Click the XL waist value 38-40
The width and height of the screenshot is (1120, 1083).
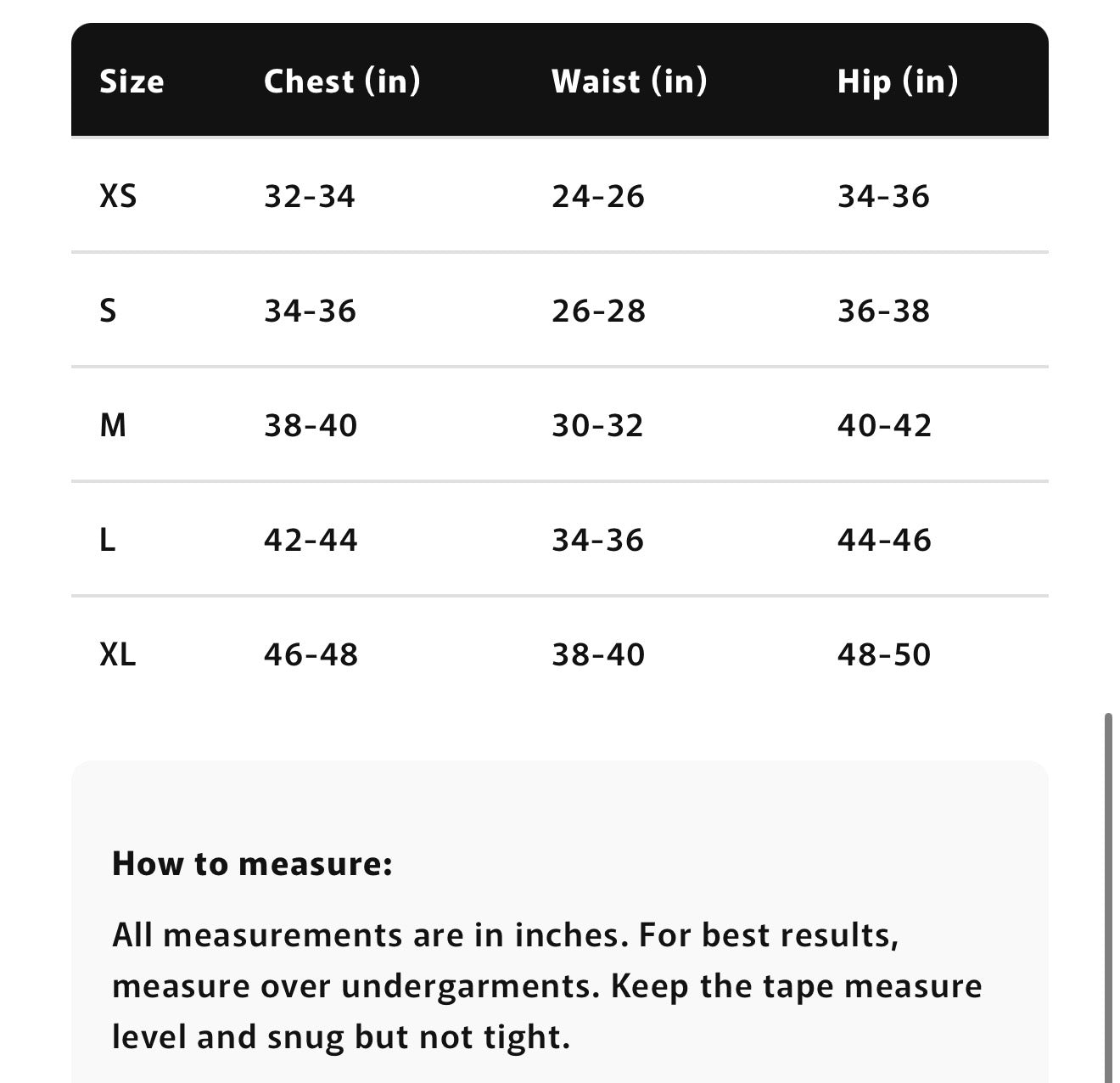click(598, 654)
